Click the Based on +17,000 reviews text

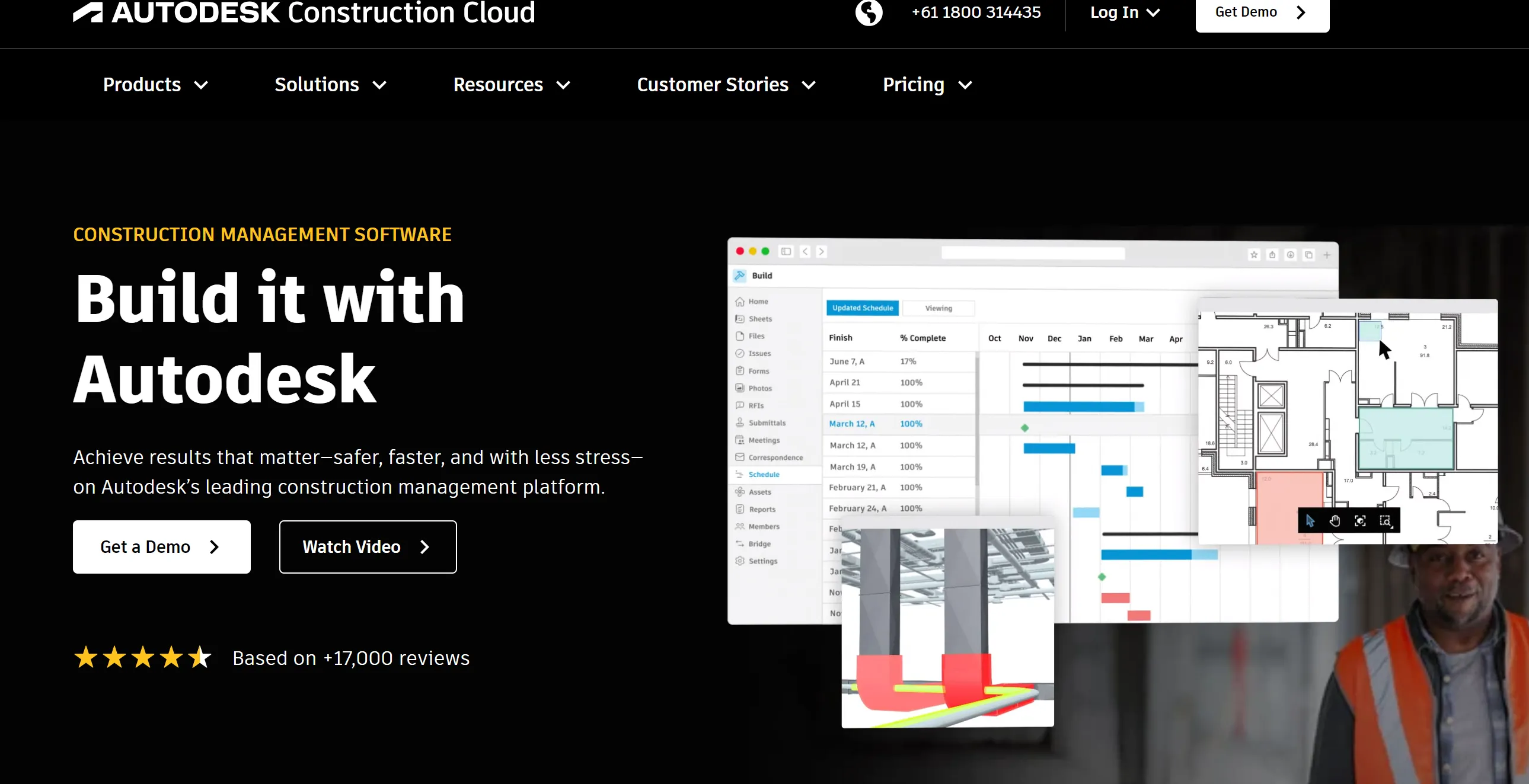click(351, 658)
